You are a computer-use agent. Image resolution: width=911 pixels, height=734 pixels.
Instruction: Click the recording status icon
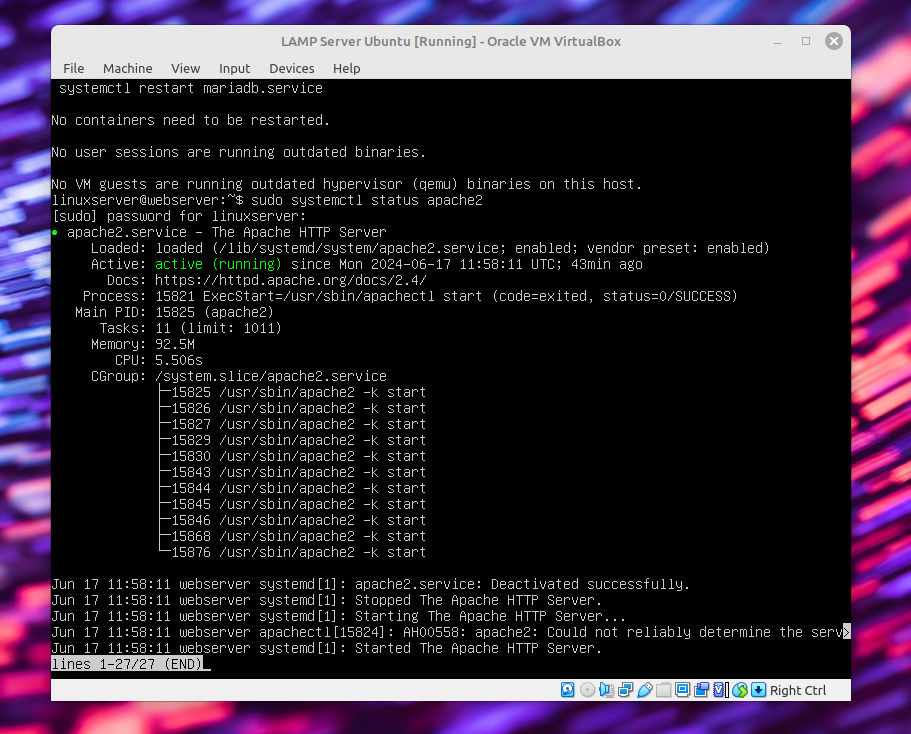(x=702, y=690)
